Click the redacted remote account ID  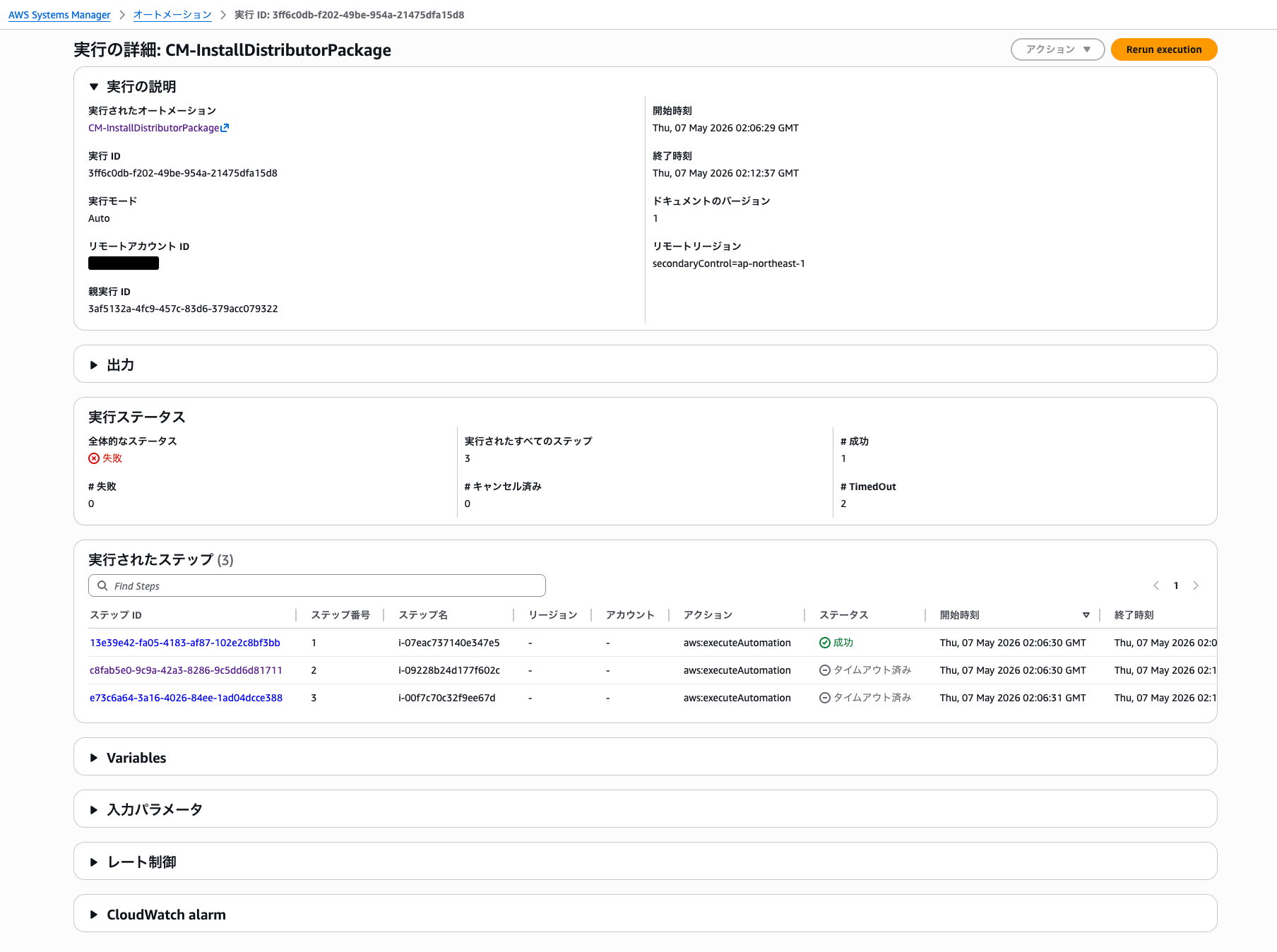click(x=124, y=263)
